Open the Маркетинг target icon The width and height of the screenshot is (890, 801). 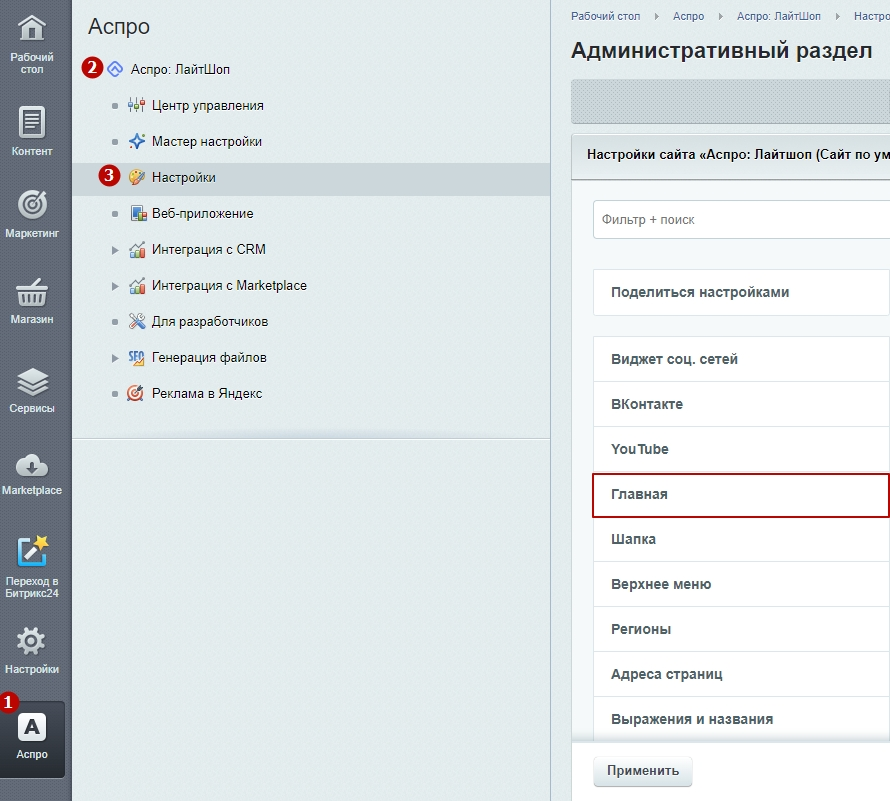[x=32, y=204]
